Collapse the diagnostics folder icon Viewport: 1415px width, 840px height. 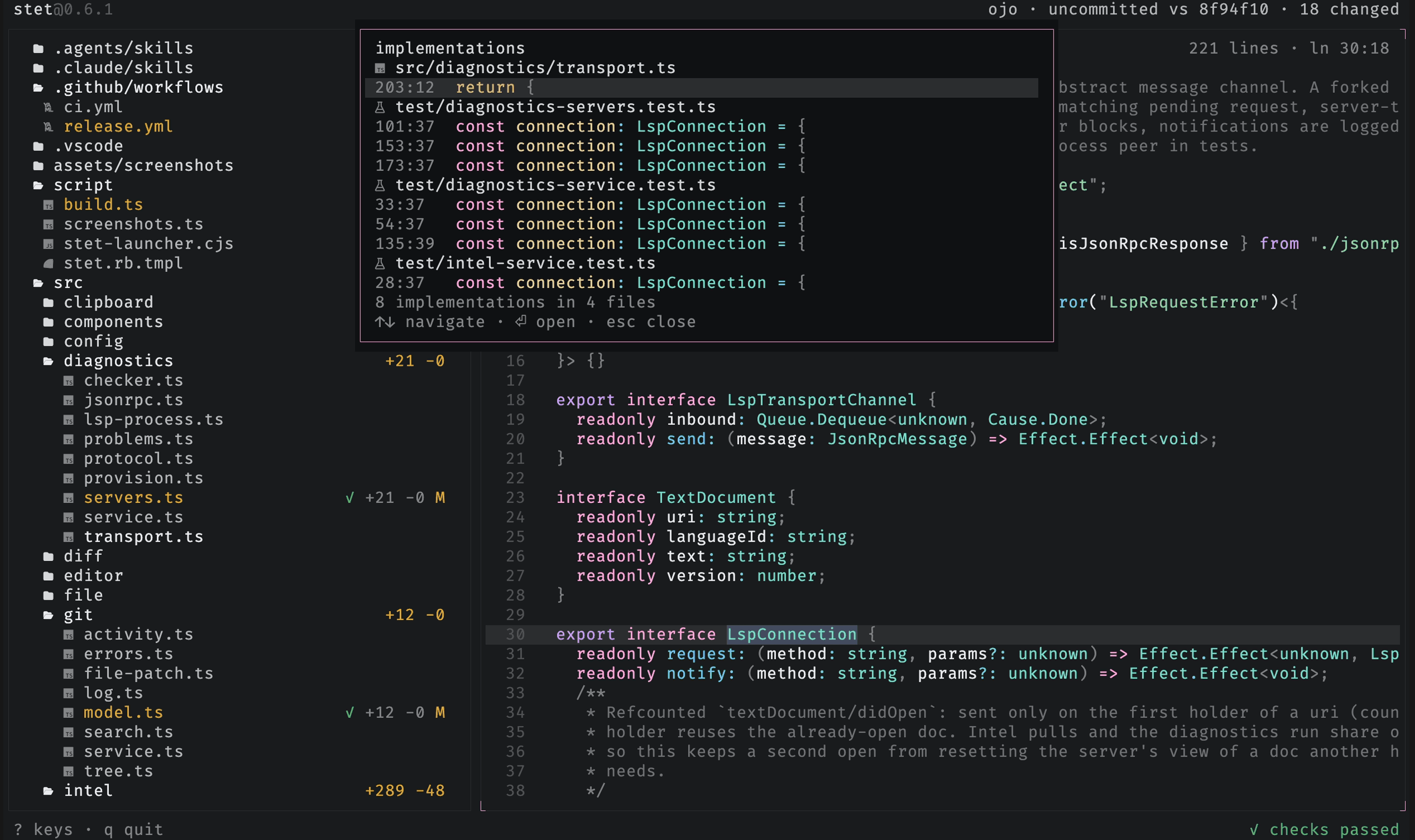tap(48, 361)
